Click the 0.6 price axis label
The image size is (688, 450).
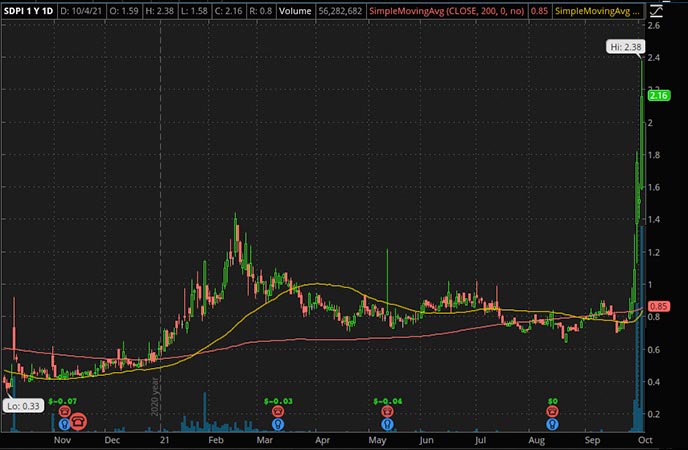click(653, 350)
